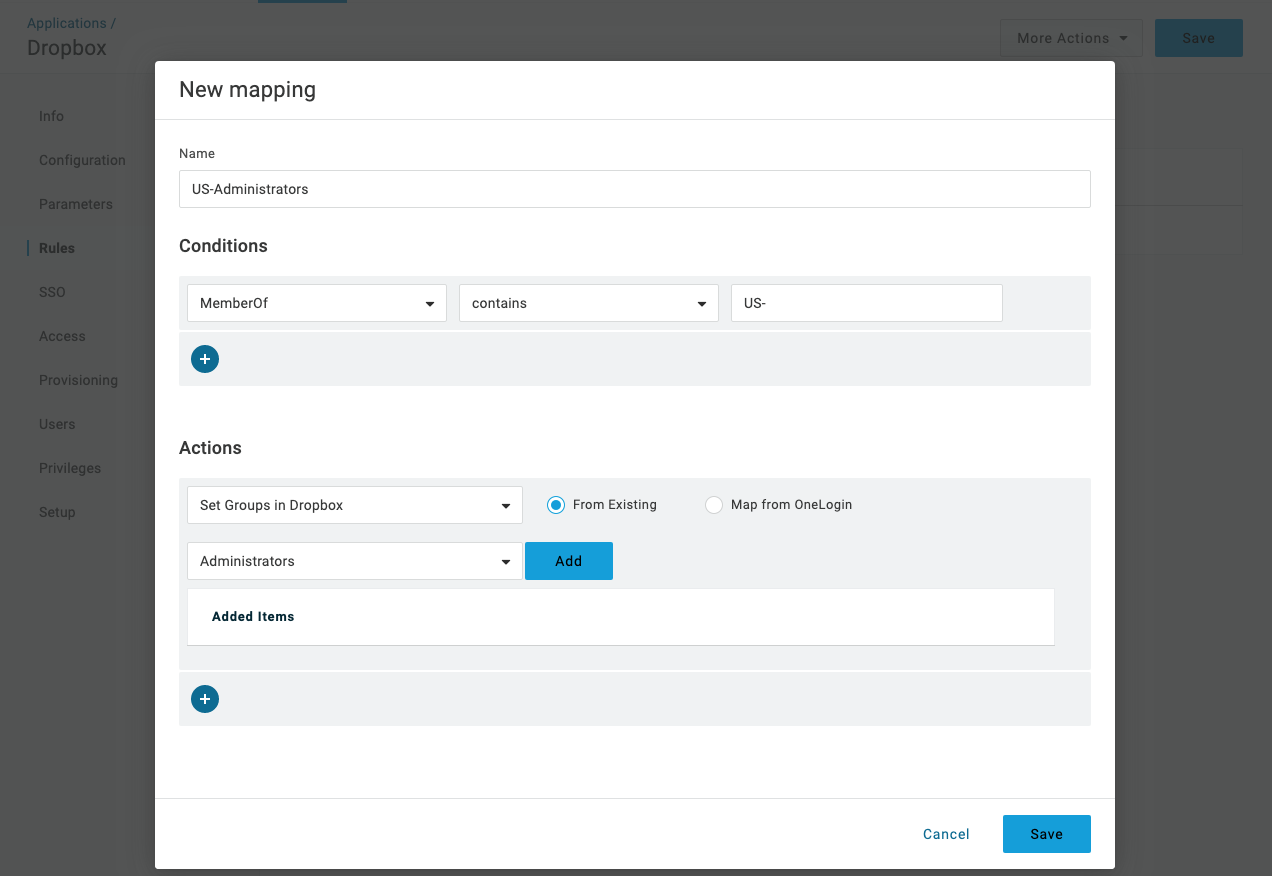Open the Applications breadcrumb link
Screen dimensions: 1272x876
click(66, 23)
